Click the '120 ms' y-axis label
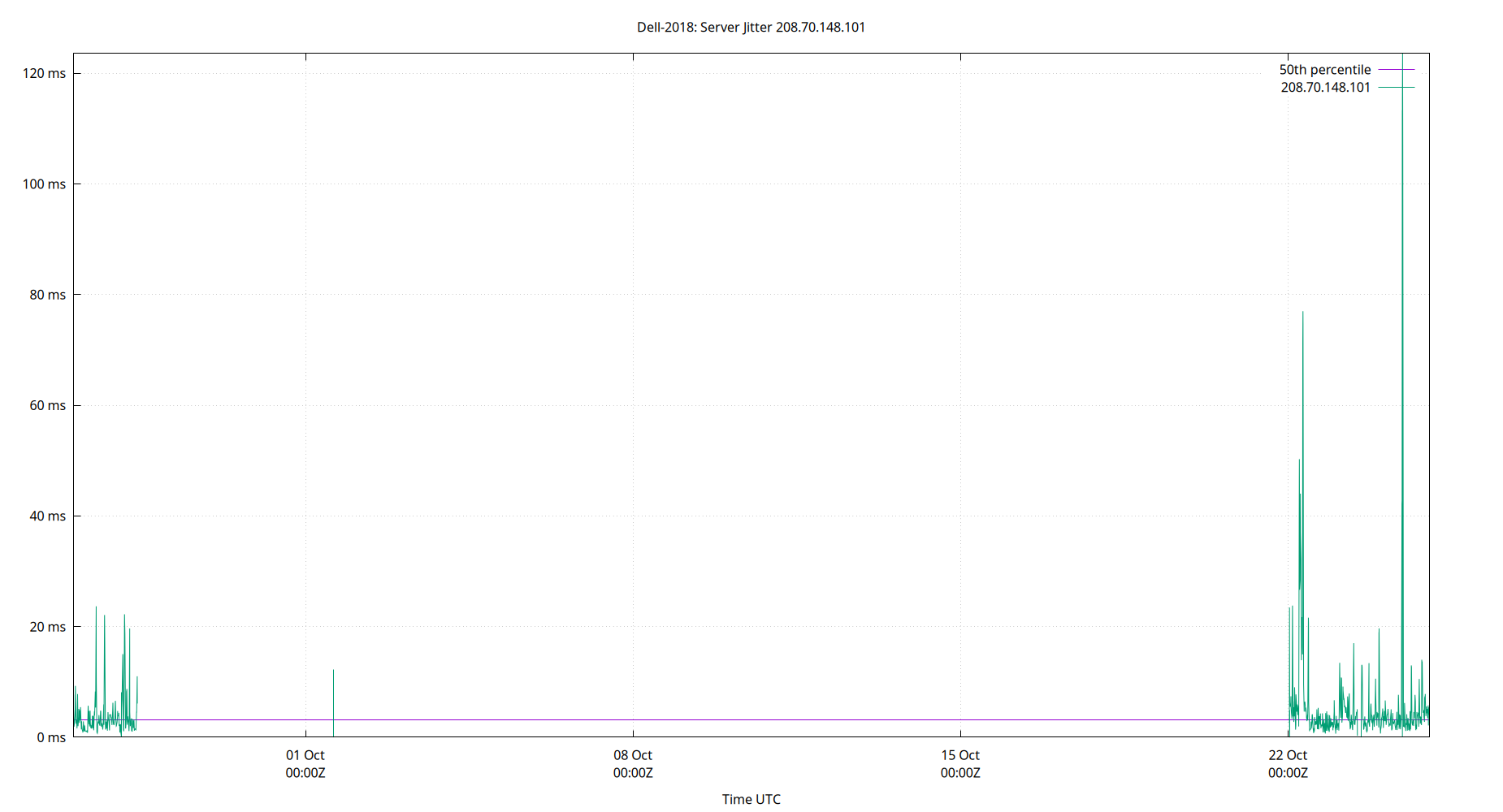This screenshot has width=1503, height=812. click(x=44, y=73)
